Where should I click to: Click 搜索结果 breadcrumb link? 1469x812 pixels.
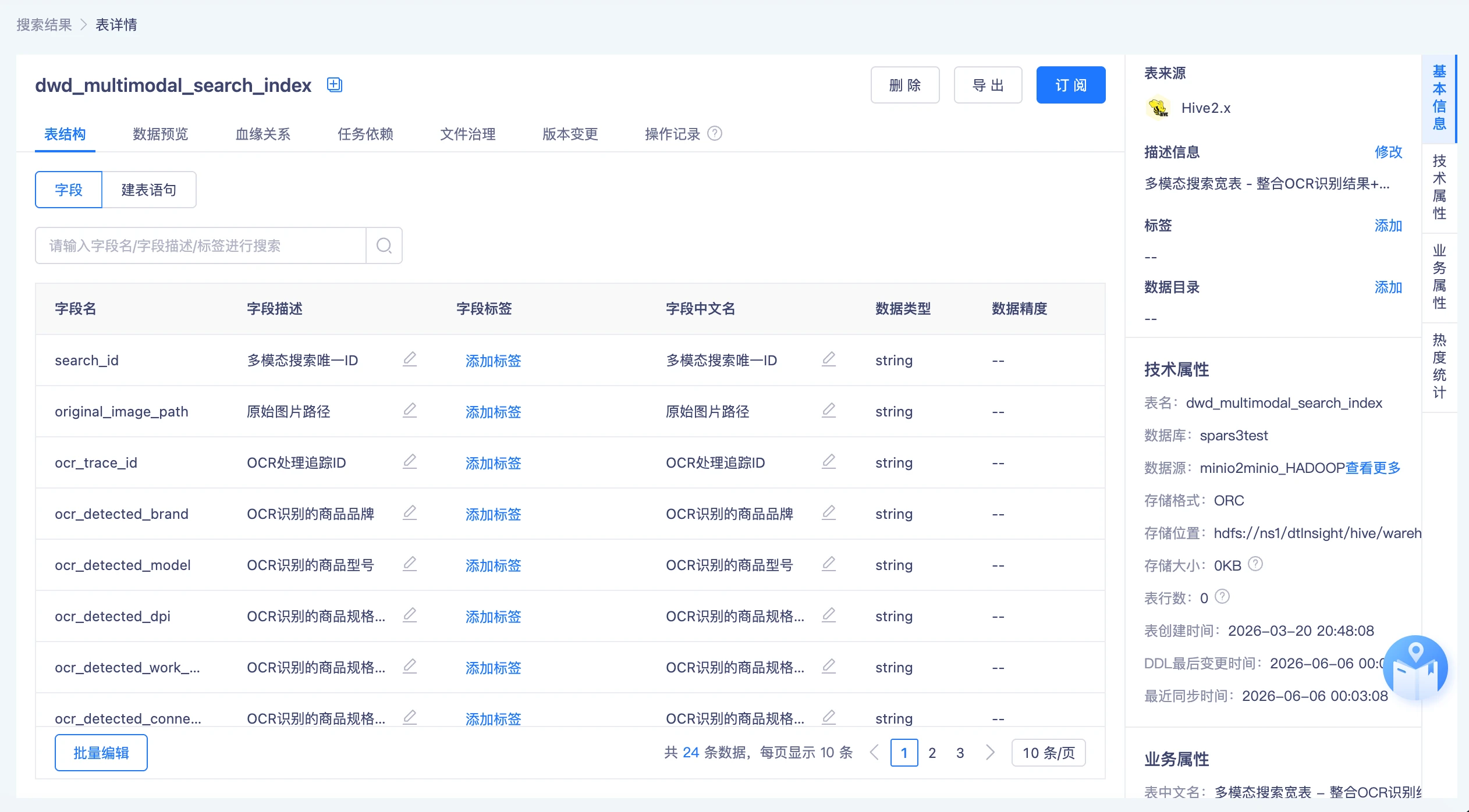tap(44, 24)
